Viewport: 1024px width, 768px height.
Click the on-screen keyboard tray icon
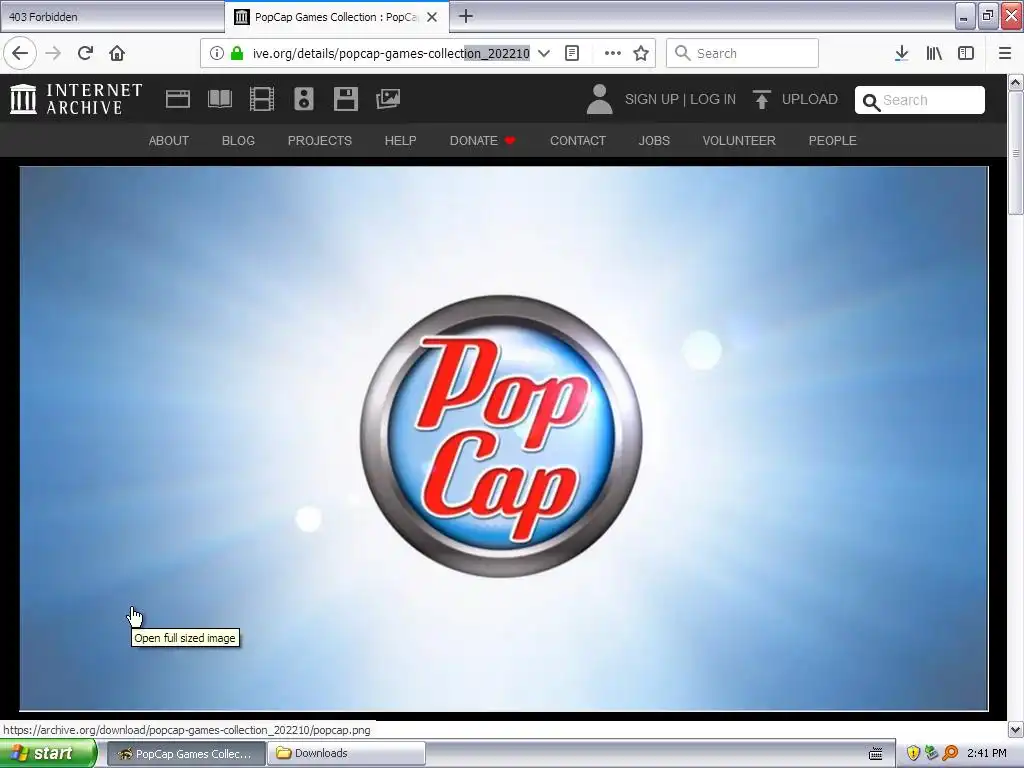point(876,754)
